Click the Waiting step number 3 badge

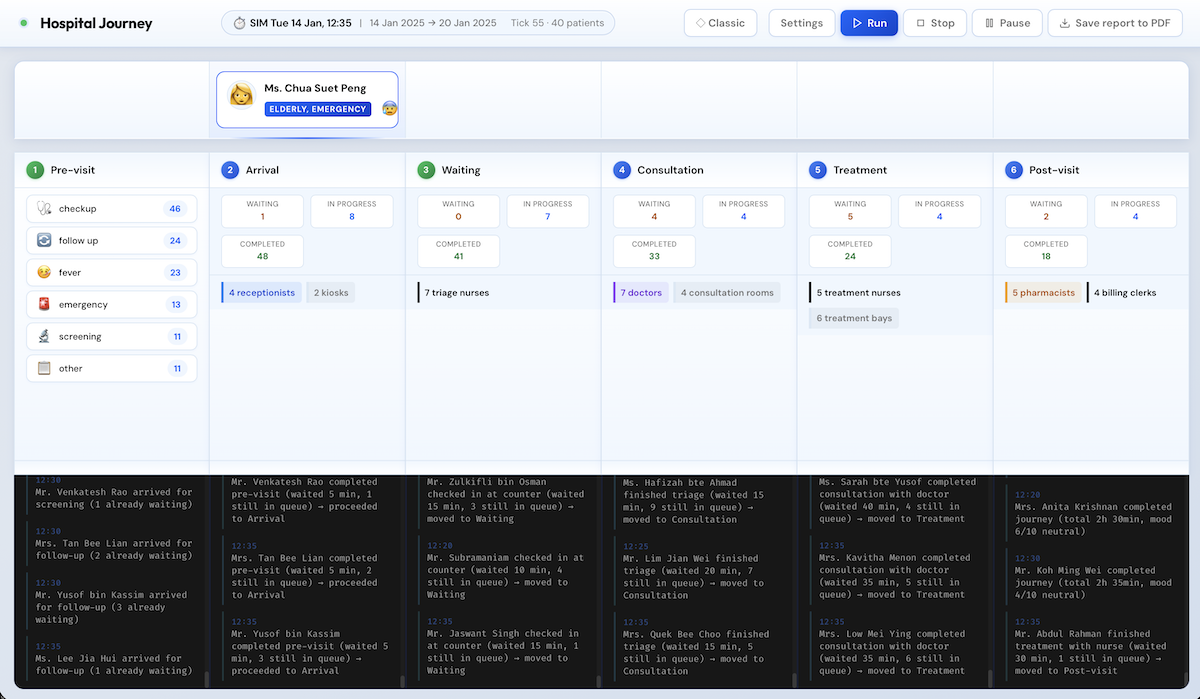pyautogui.click(x=426, y=170)
